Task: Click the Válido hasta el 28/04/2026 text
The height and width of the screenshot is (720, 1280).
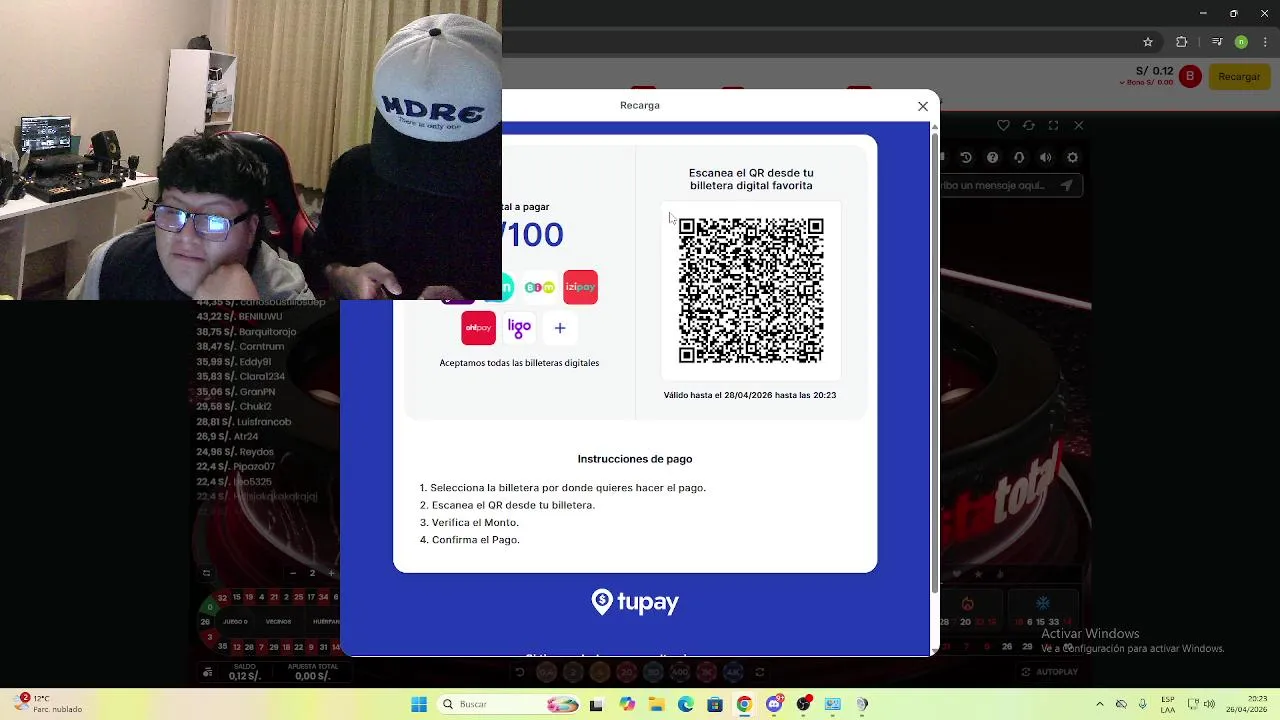Action: [750, 395]
